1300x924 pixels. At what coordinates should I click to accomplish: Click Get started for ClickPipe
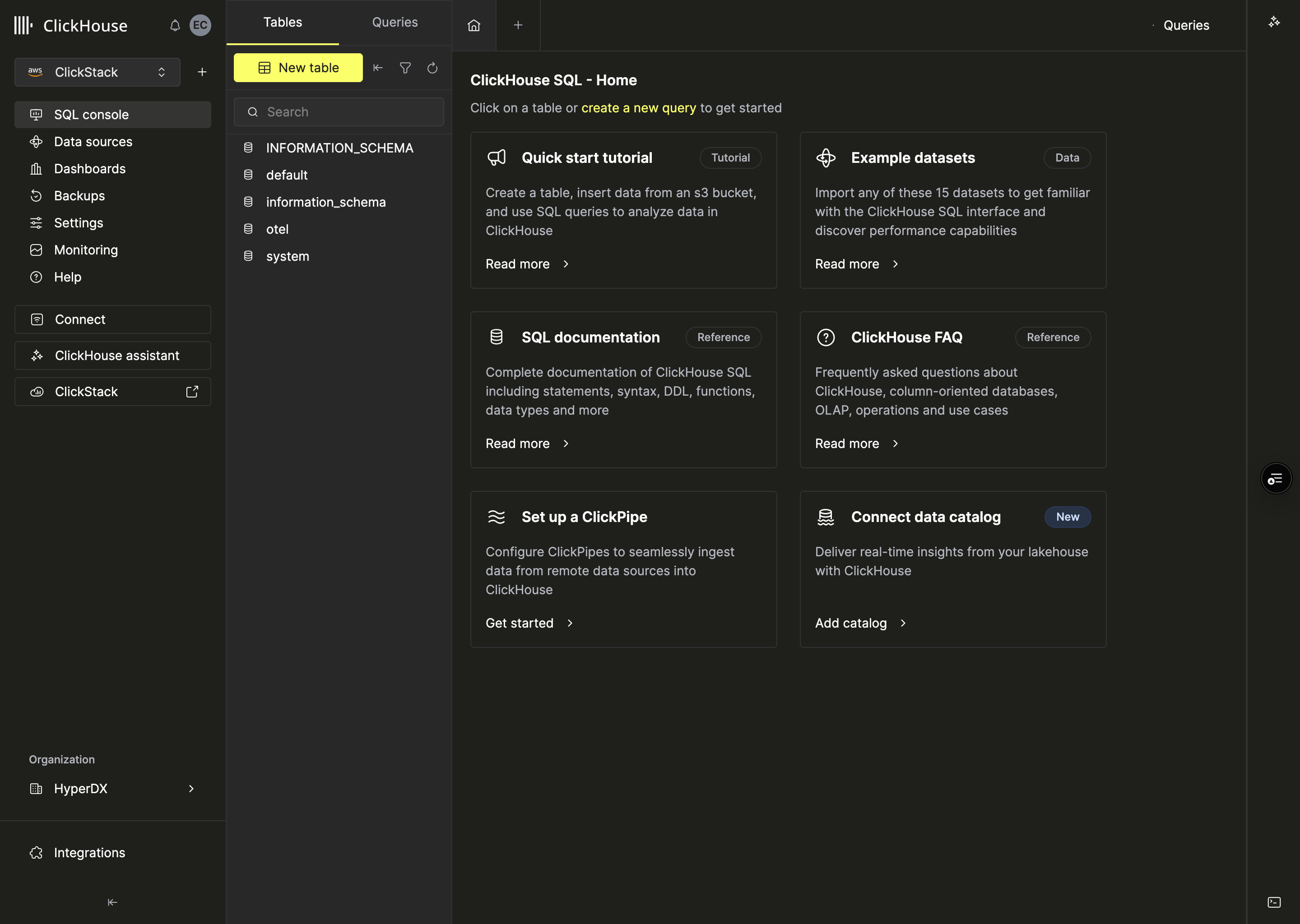pyautogui.click(x=529, y=623)
